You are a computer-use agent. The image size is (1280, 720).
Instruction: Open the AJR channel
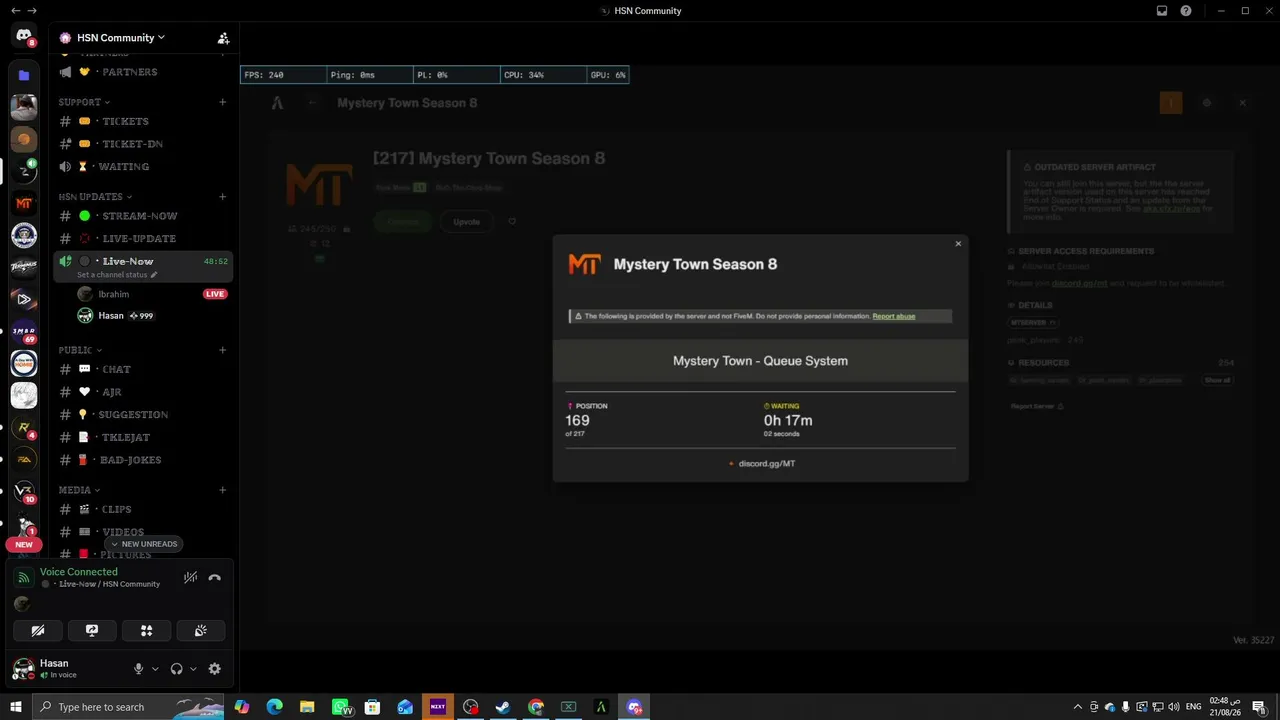coord(143,392)
